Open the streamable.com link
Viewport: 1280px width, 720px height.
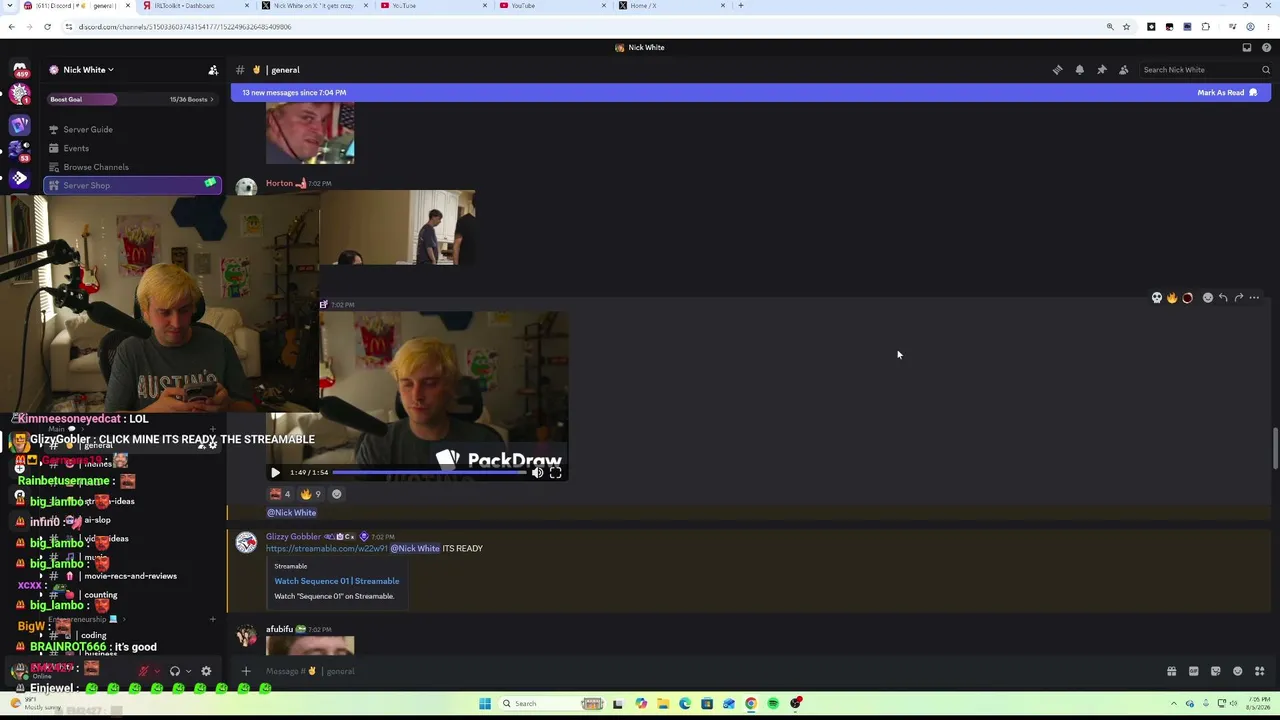[326, 549]
